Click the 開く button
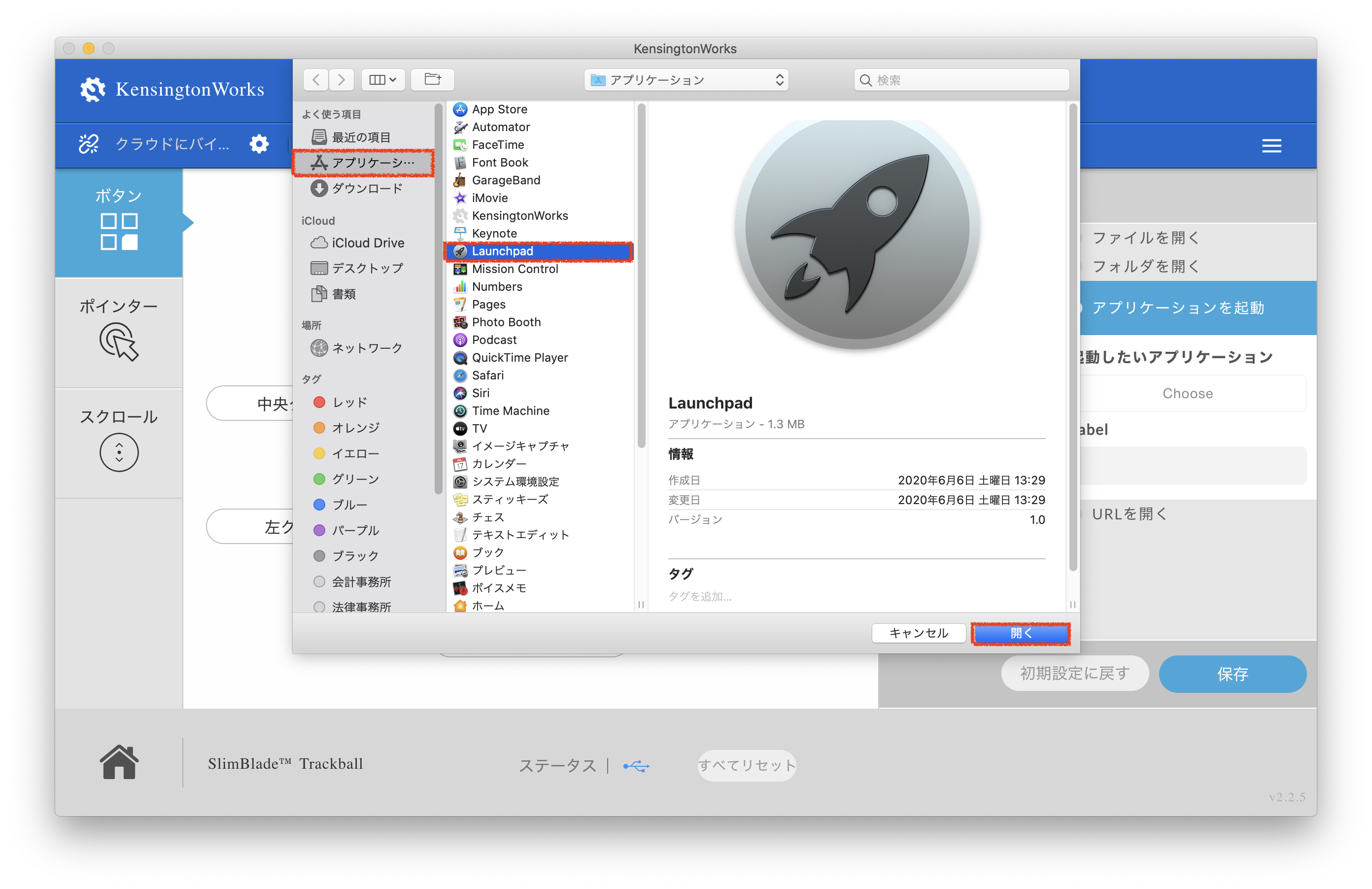The height and width of the screenshot is (889, 1372). point(1021,633)
